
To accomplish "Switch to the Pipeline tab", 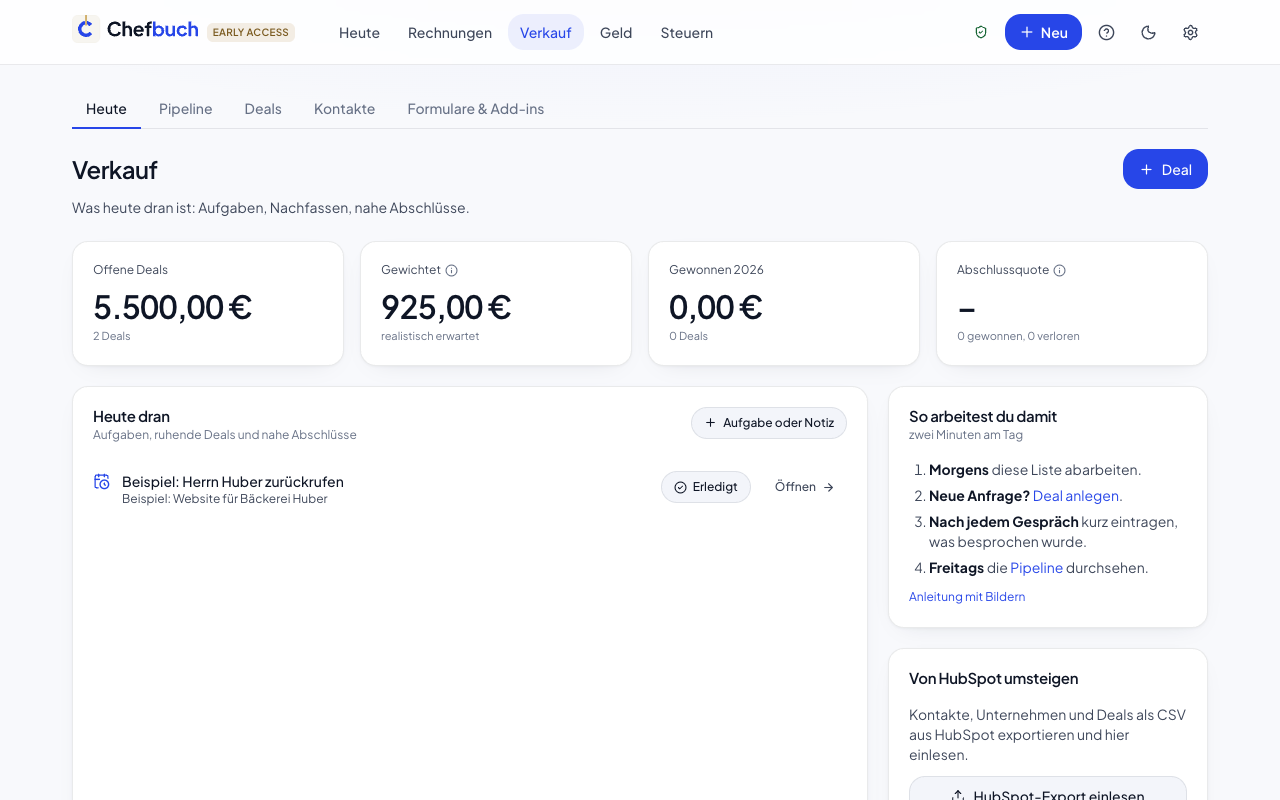I will point(186,109).
